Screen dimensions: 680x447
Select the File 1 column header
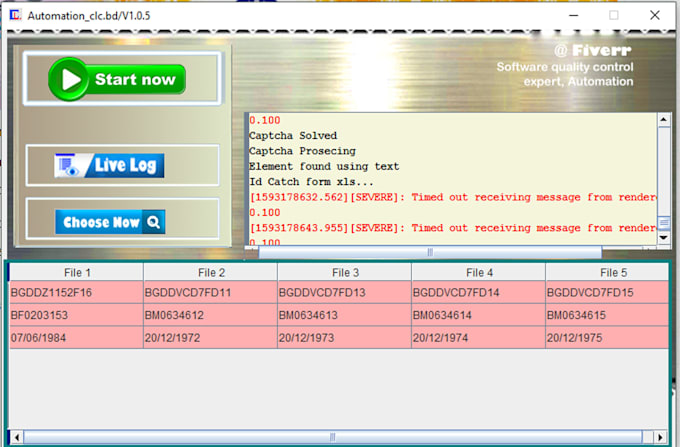(77, 272)
